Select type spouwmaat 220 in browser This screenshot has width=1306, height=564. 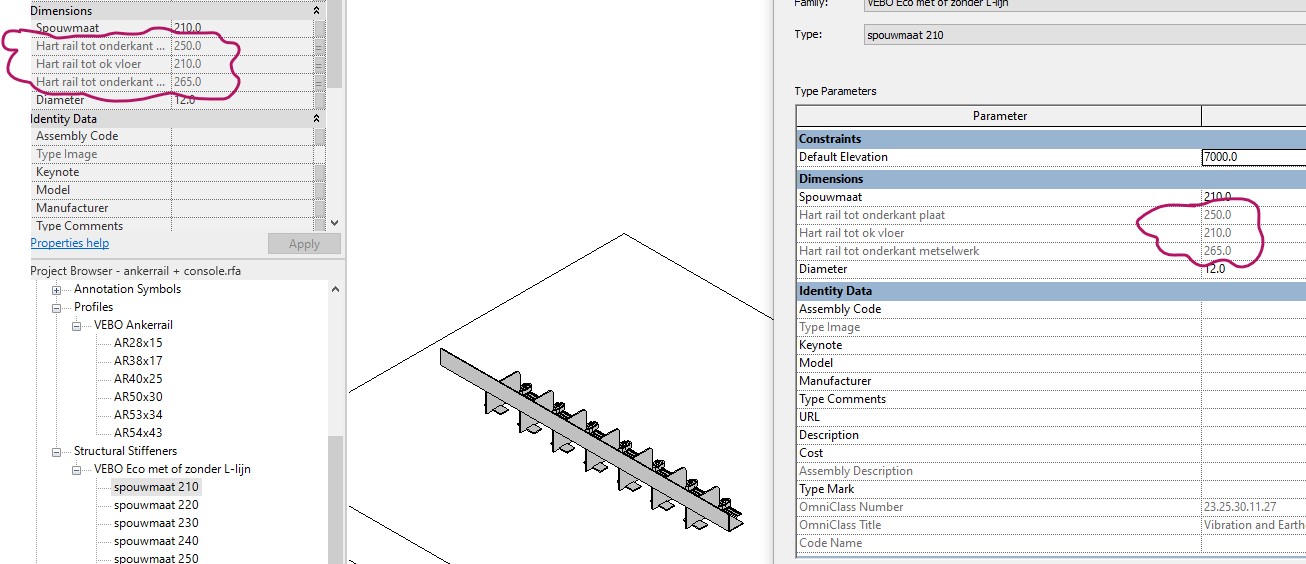click(x=156, y=505)
